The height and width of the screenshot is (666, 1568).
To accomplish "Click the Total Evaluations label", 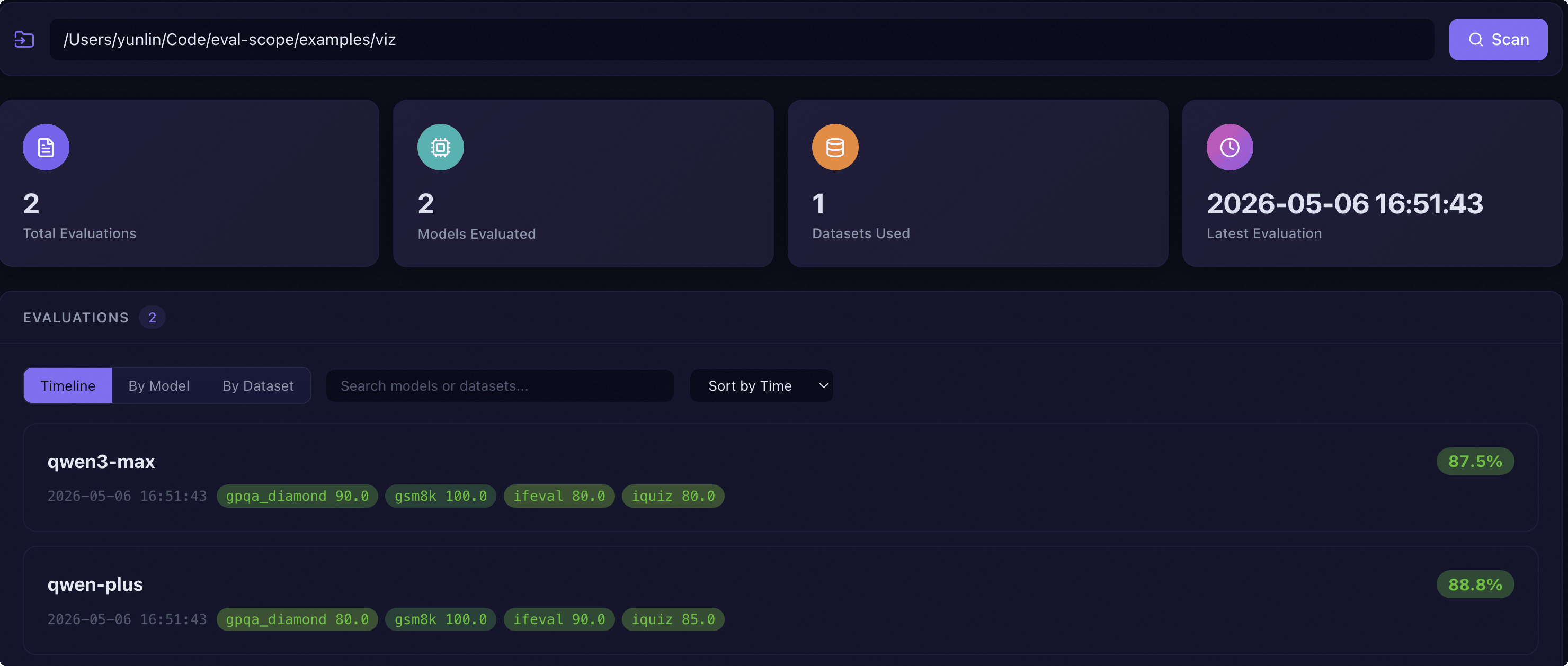I will (80, 233).
